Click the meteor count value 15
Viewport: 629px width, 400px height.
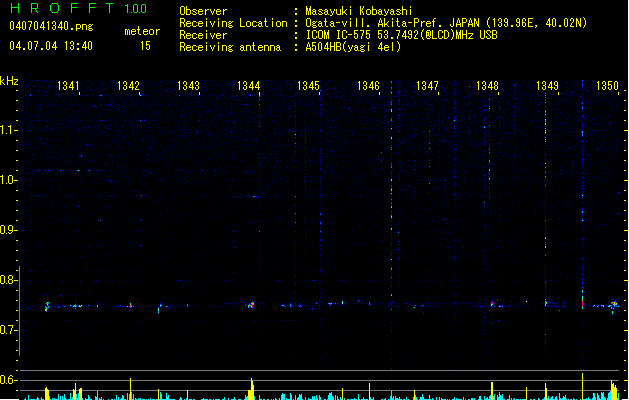[x=145, y=46]
